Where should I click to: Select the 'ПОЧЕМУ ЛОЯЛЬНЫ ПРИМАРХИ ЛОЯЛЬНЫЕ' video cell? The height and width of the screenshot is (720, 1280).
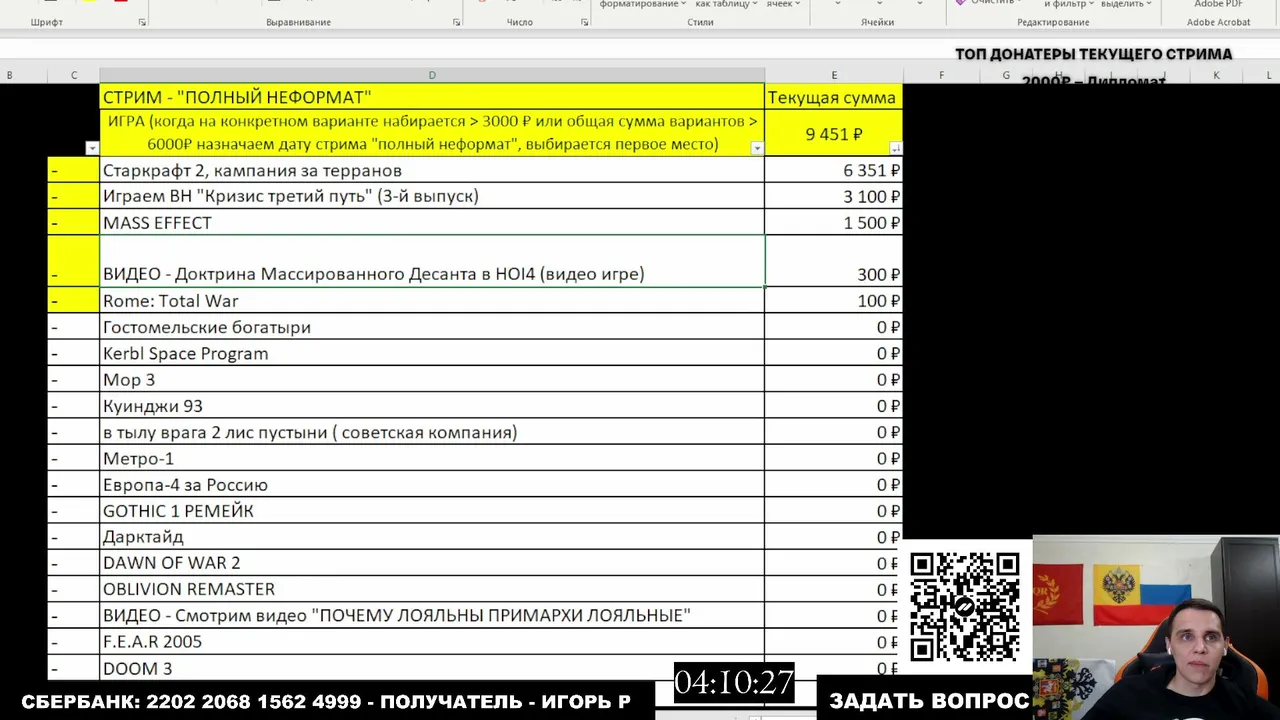pyautogui.click(x=432, y=615)
